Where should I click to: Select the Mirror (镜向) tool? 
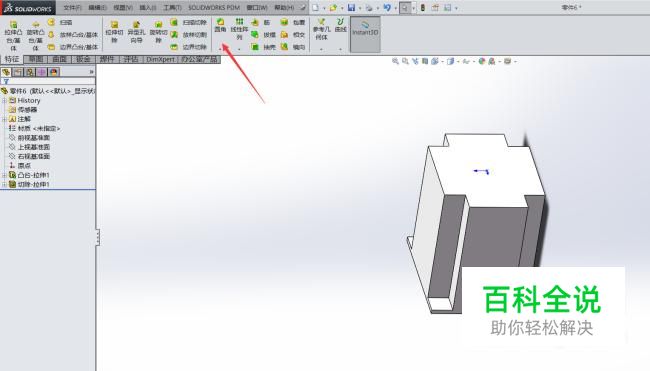293,47
